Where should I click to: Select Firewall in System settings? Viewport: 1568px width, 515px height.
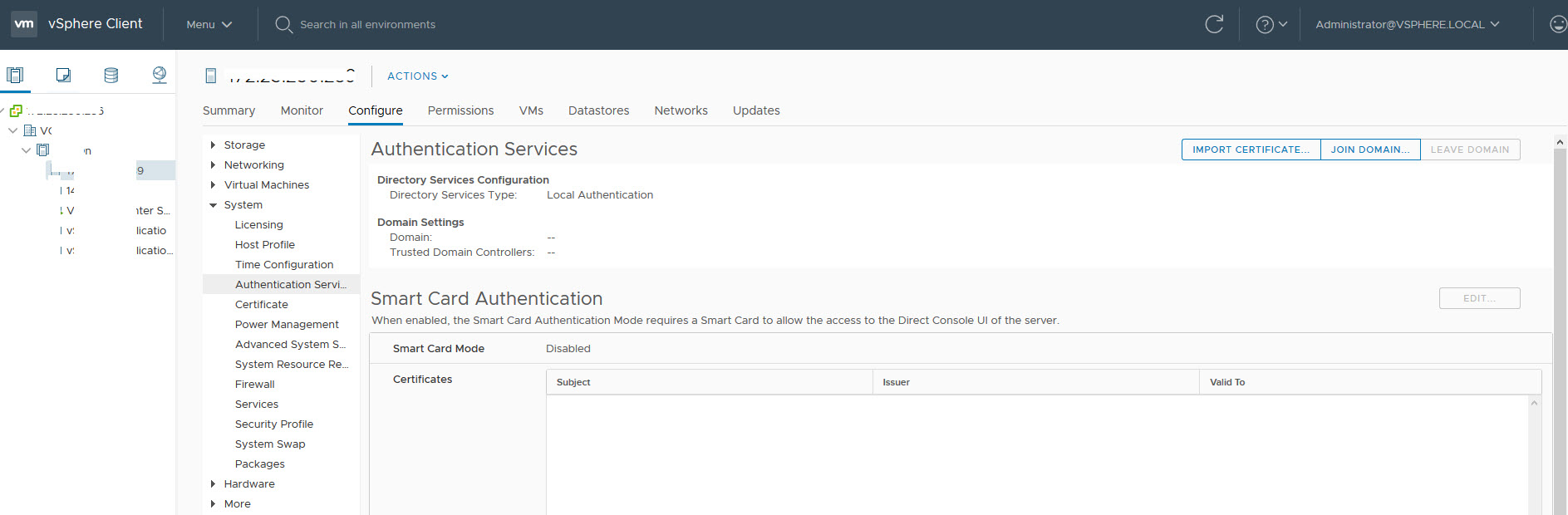(x=254, y=385)
